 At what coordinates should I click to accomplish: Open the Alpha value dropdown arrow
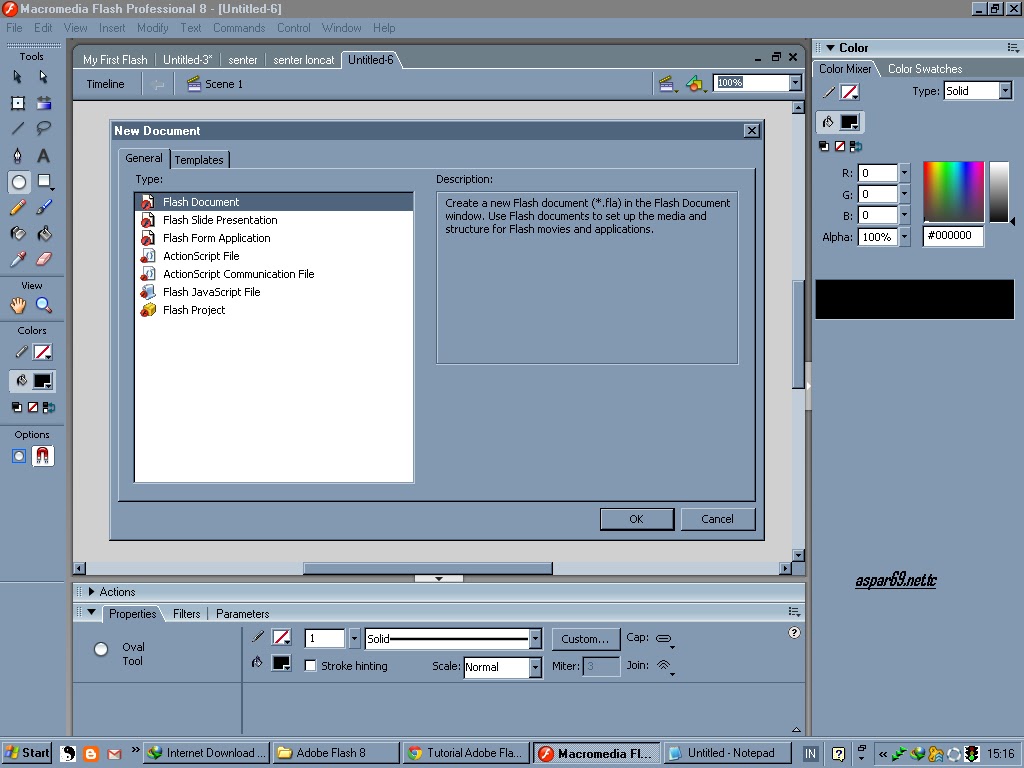(x=904, y=236)
